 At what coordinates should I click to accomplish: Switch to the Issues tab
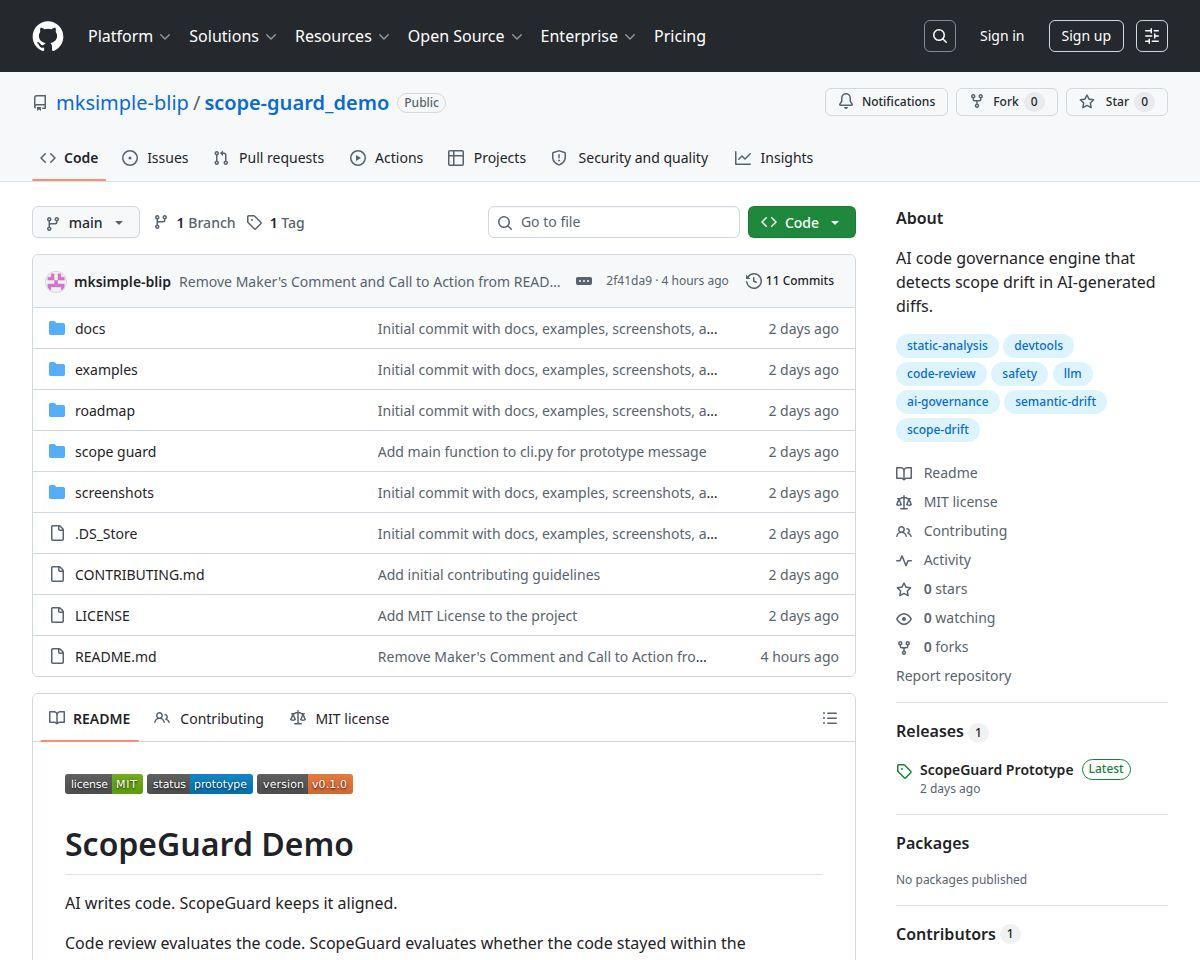click(x=155, y=158)
